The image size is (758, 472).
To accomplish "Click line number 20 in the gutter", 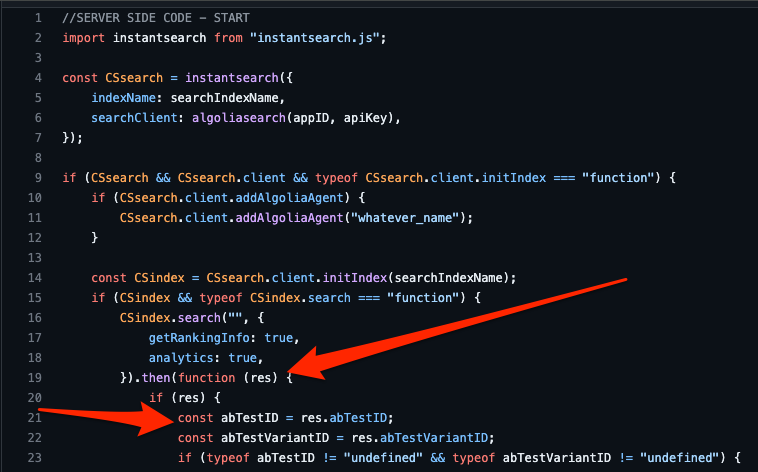I will (35, 398).
